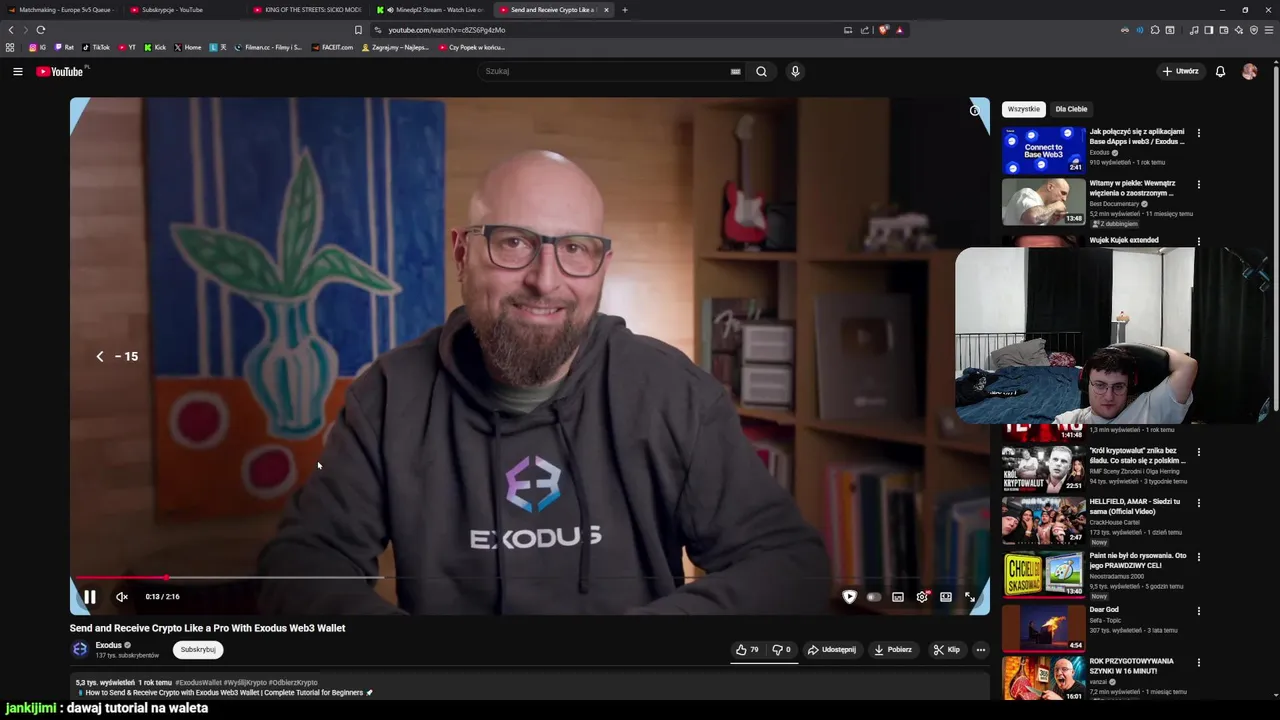Viewport: 1280px width, 720px height.
Task: Open the on-screen keyboard icon in search box
Action: [735, 71]
